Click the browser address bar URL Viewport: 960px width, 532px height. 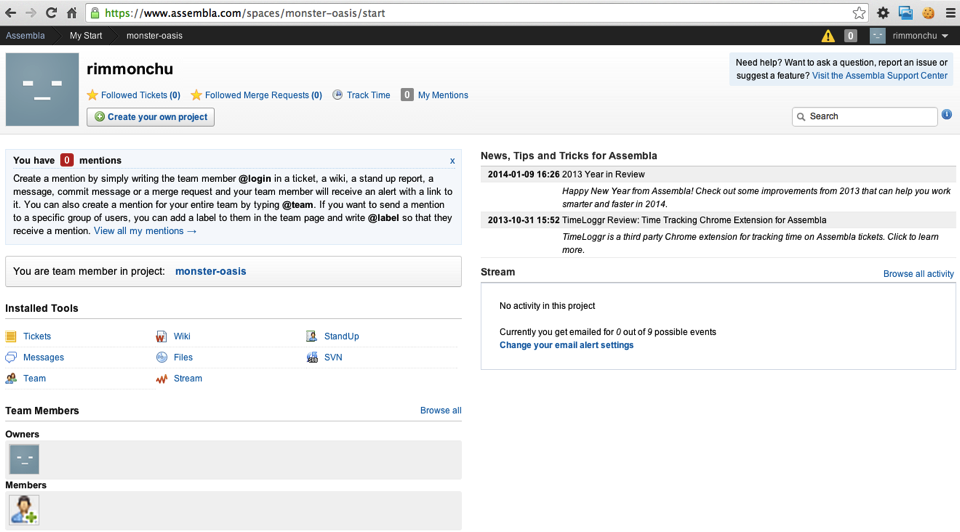(x=245, y=13)
